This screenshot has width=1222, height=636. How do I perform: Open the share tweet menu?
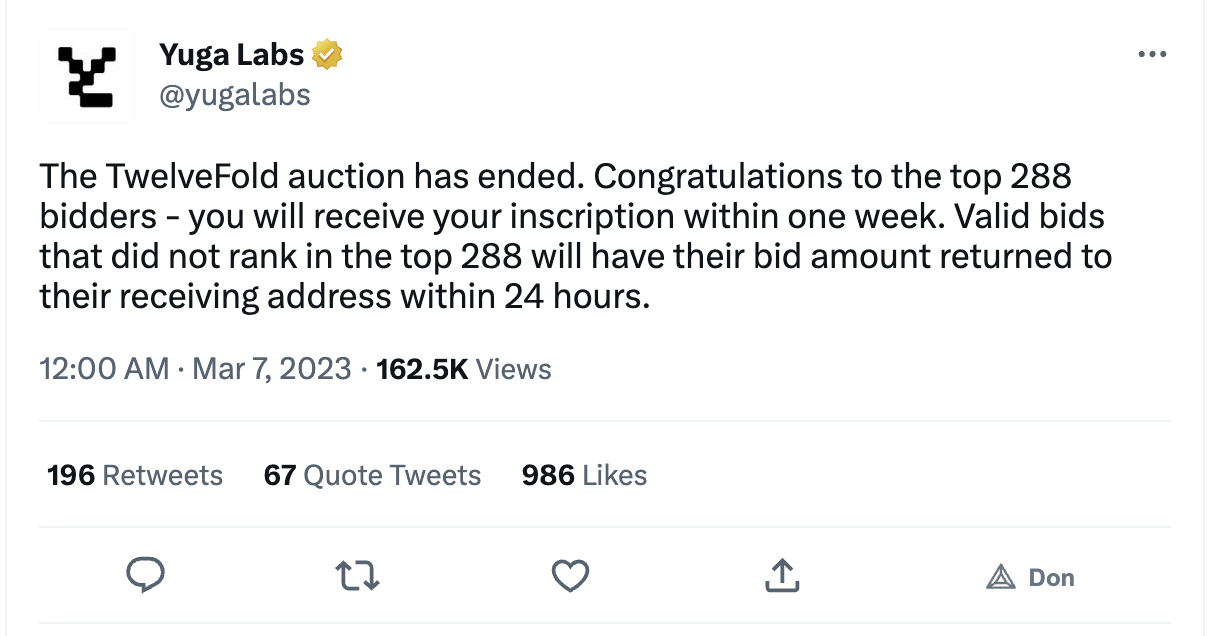(x=782, y=575)
